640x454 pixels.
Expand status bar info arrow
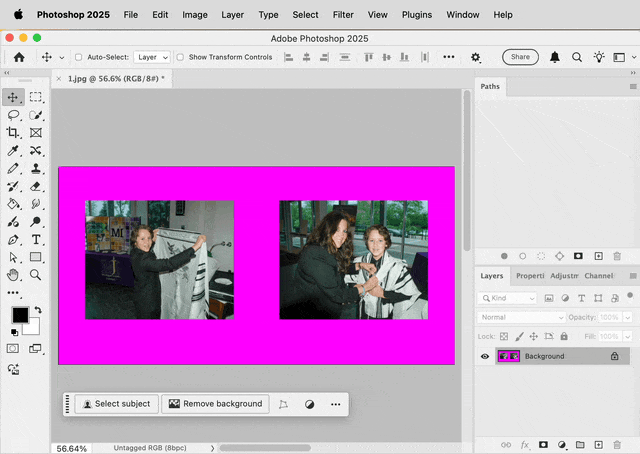(x=212, y=448)
